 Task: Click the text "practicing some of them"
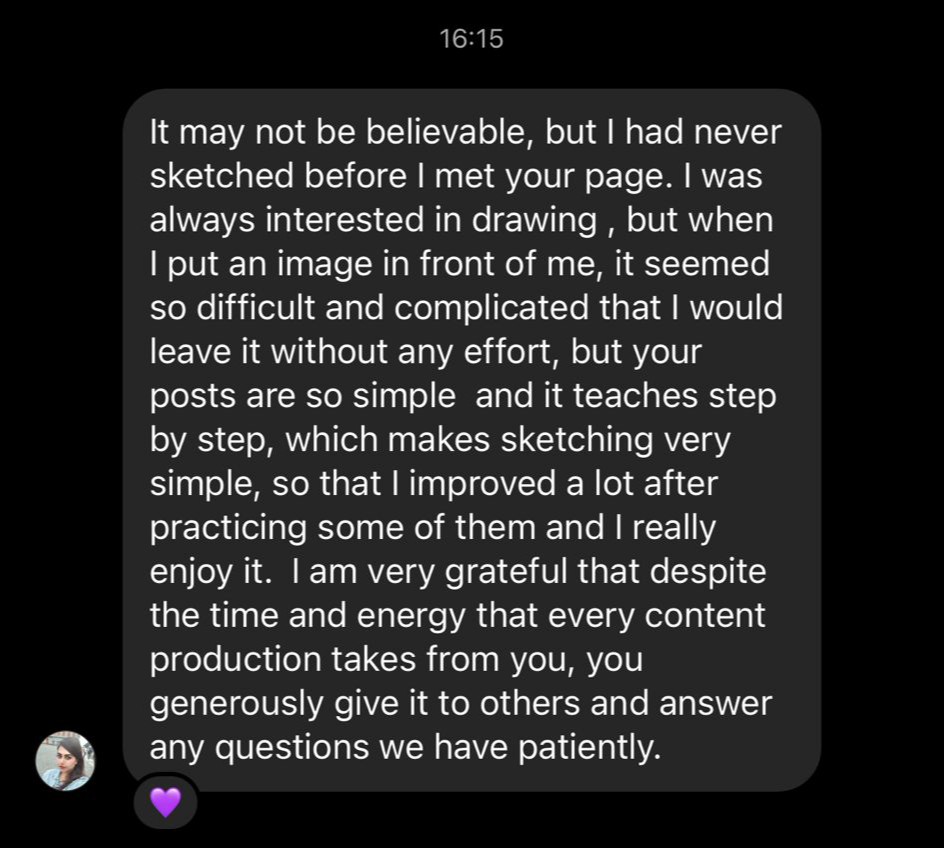coord(340,528)
